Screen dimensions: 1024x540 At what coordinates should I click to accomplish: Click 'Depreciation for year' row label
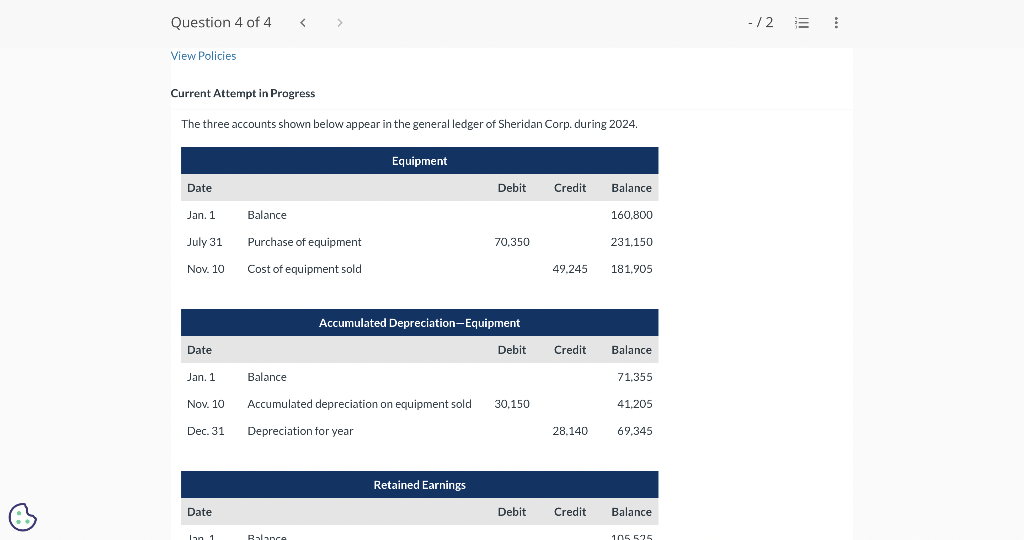[x=300, y=431]
